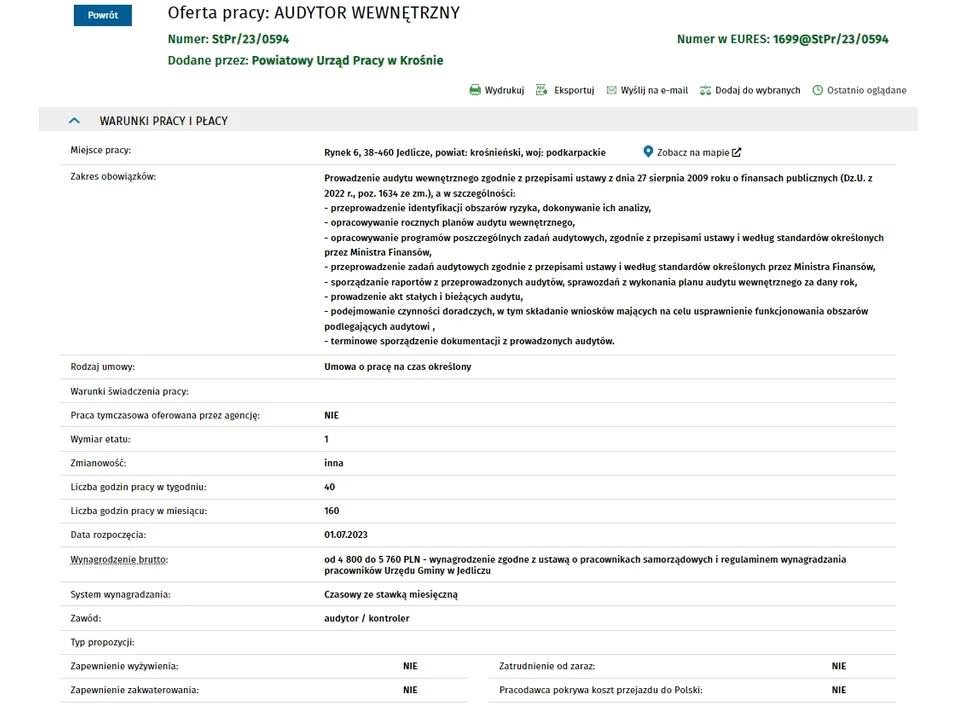Click monthly hours value 160
Image resolution: width=956 pixels, height=720 pixels.
pos(331,510)
